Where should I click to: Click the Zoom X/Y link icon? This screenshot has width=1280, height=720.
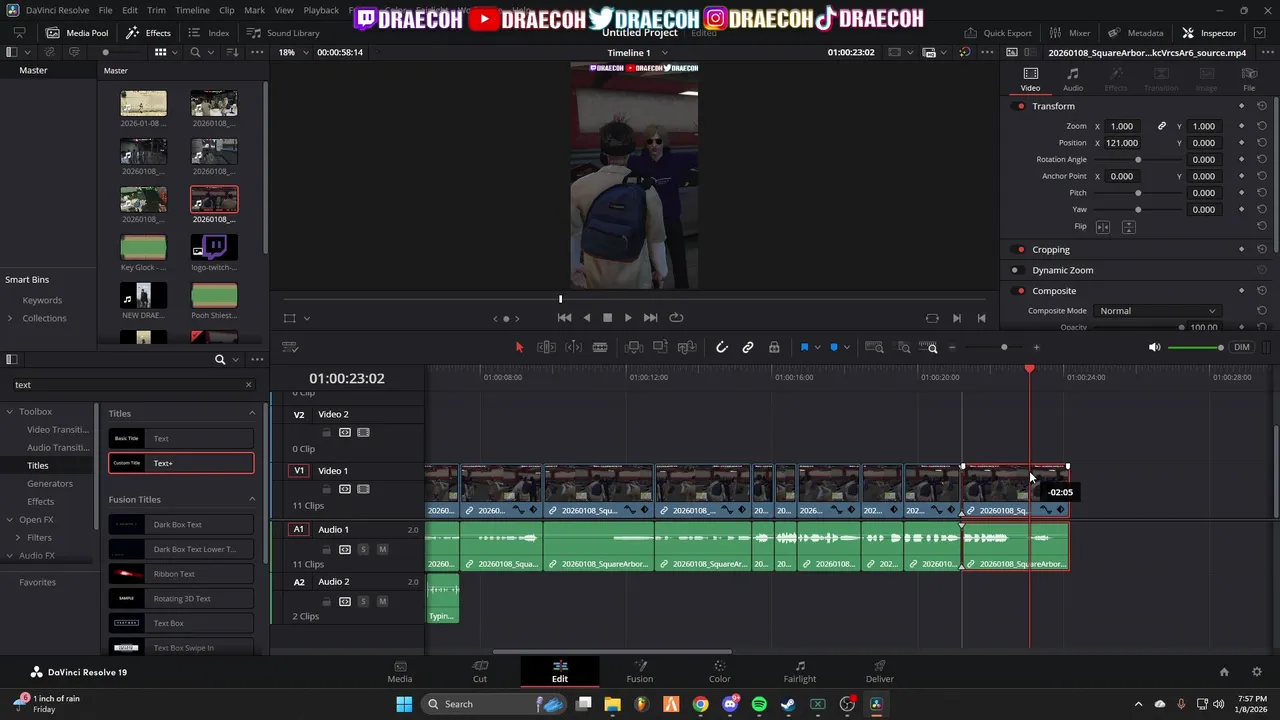point(1162,126)
